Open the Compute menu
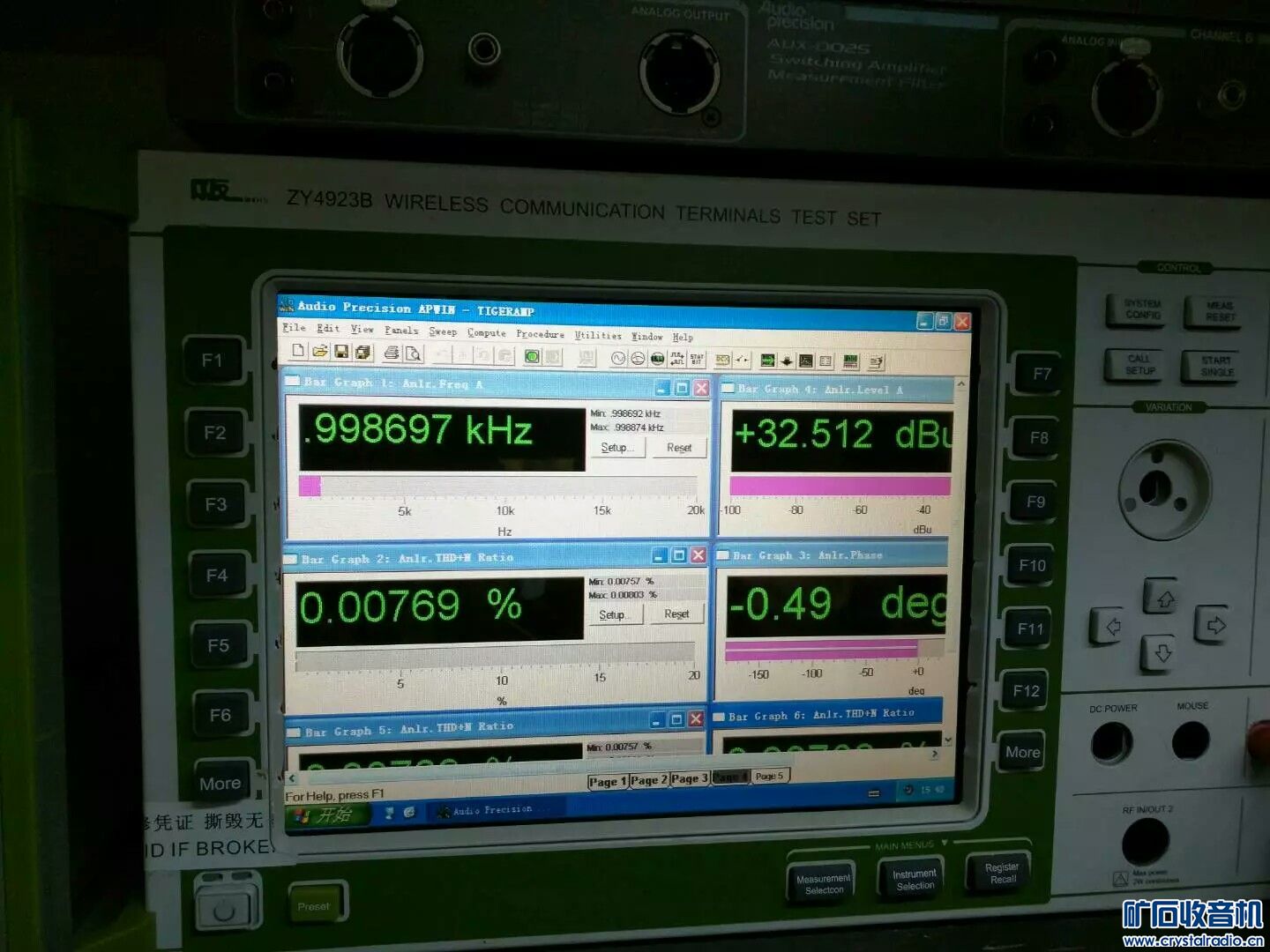This screenshot has width=1270, height=952. [487, 332]
